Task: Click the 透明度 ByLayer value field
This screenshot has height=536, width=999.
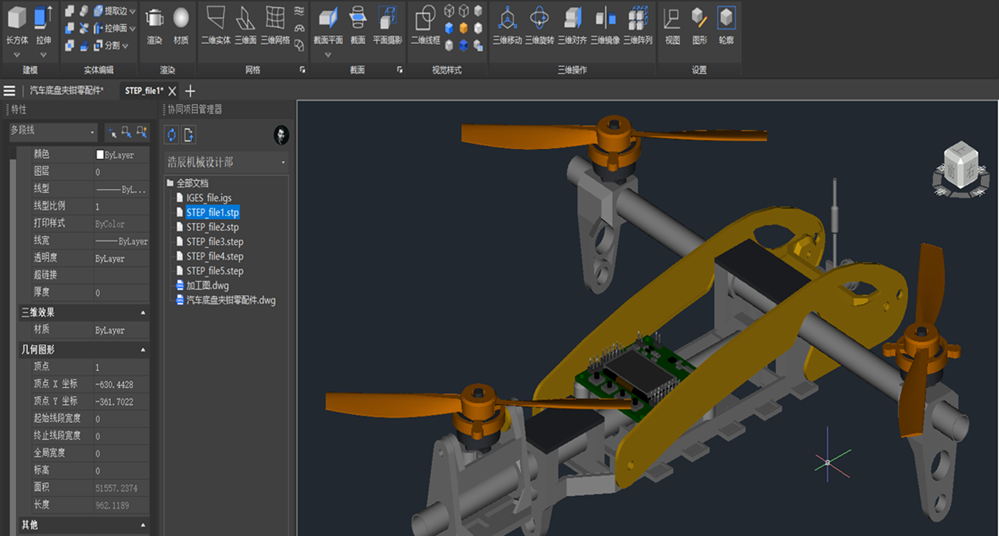Action: 121,258
